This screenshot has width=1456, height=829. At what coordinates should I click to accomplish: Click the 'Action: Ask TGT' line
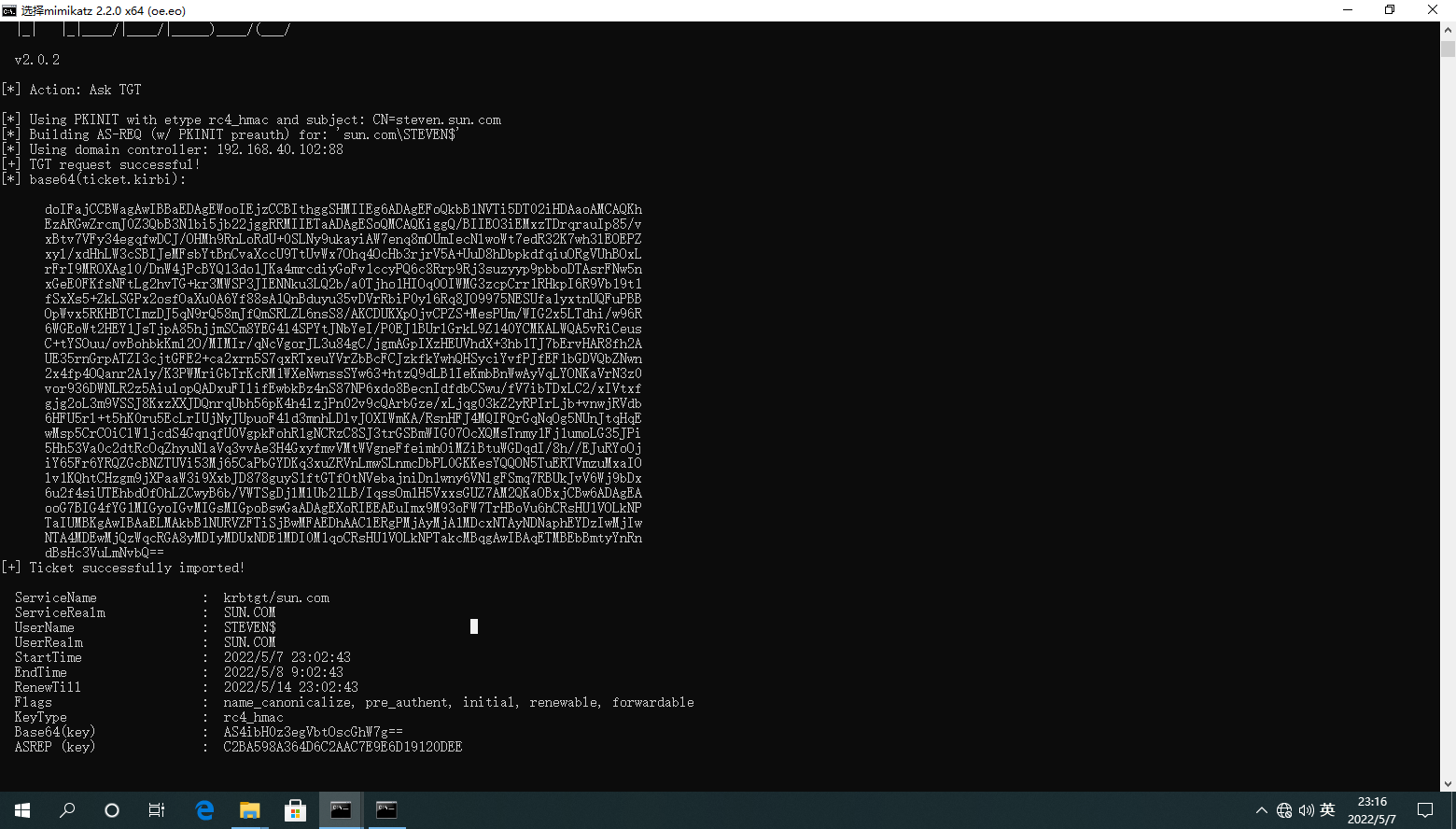click(72, 90)
